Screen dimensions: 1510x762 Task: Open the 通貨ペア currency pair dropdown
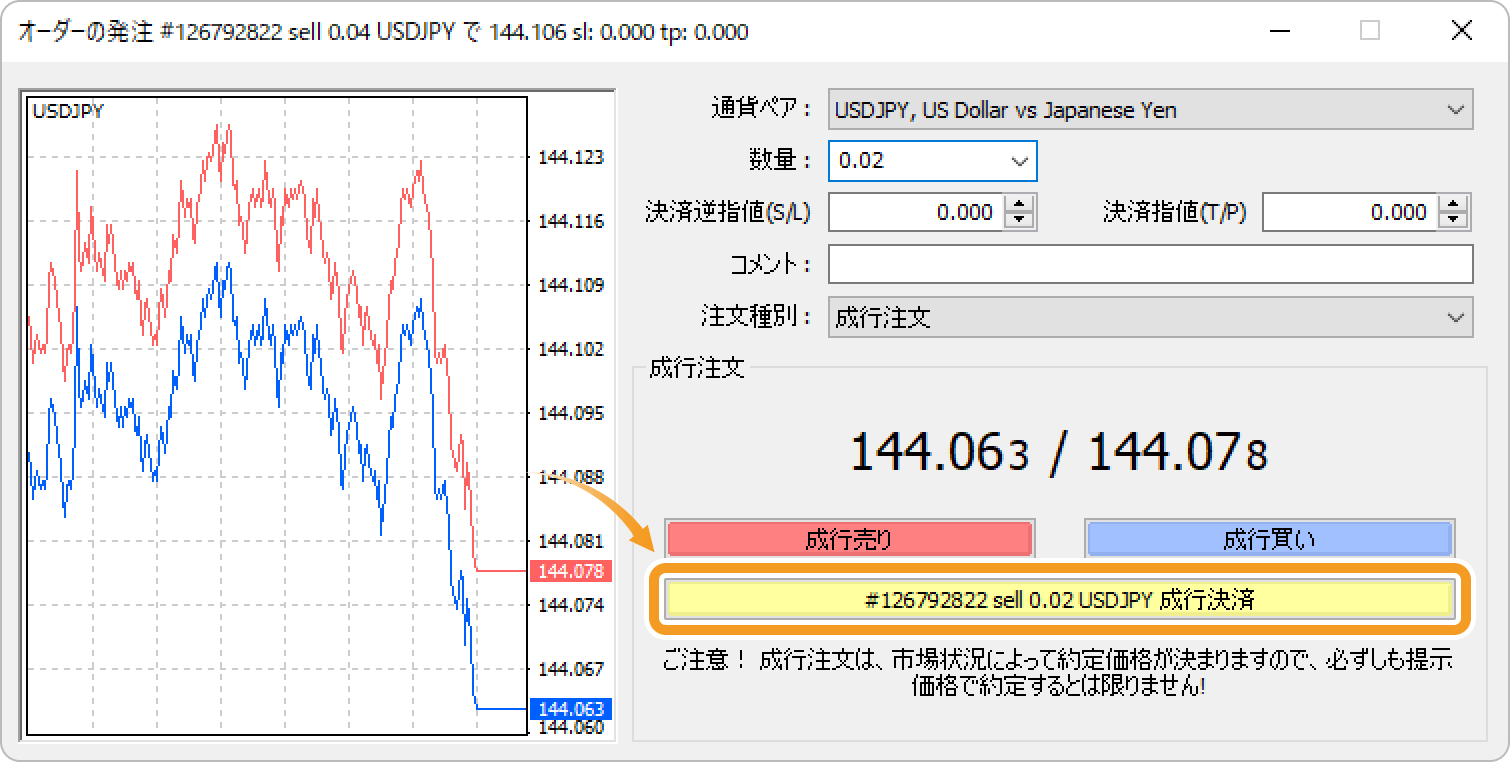tap(1150, 110)
